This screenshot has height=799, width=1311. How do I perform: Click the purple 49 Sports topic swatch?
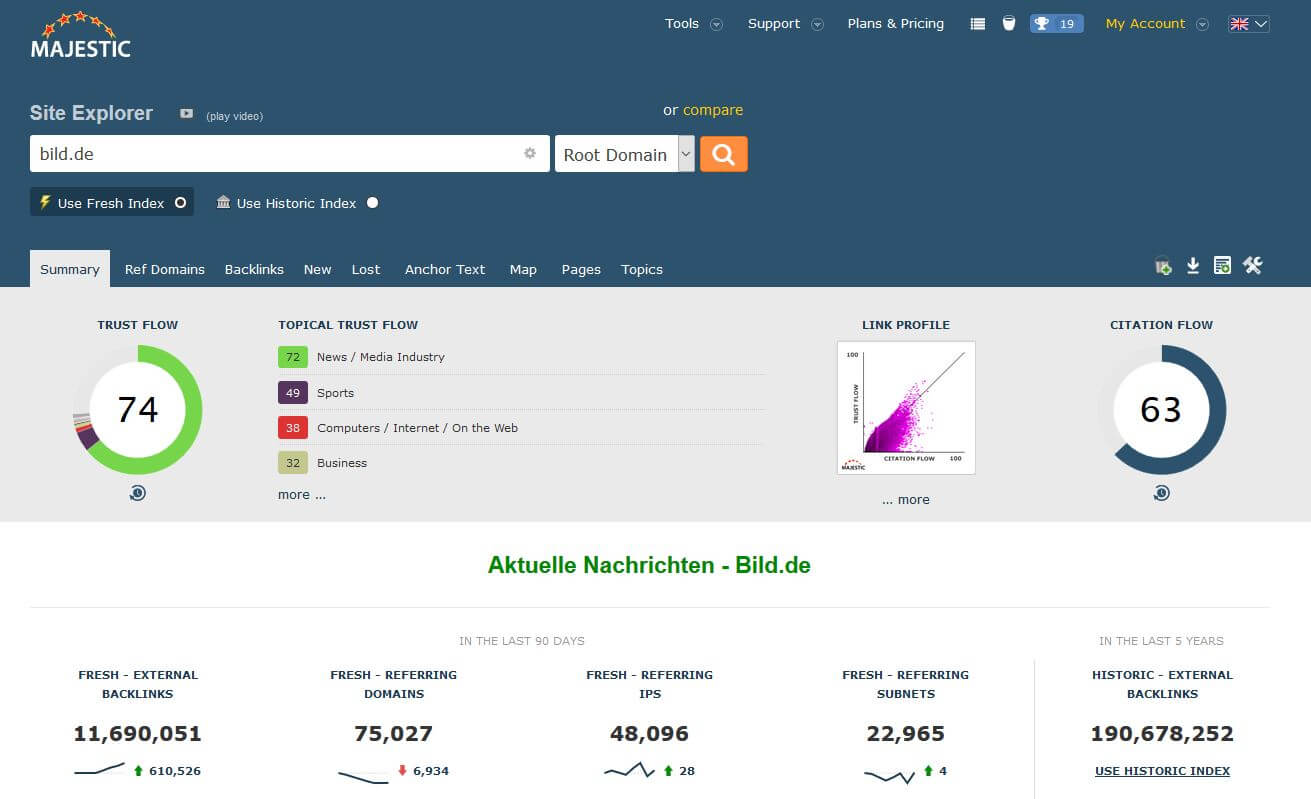point(293,393)
